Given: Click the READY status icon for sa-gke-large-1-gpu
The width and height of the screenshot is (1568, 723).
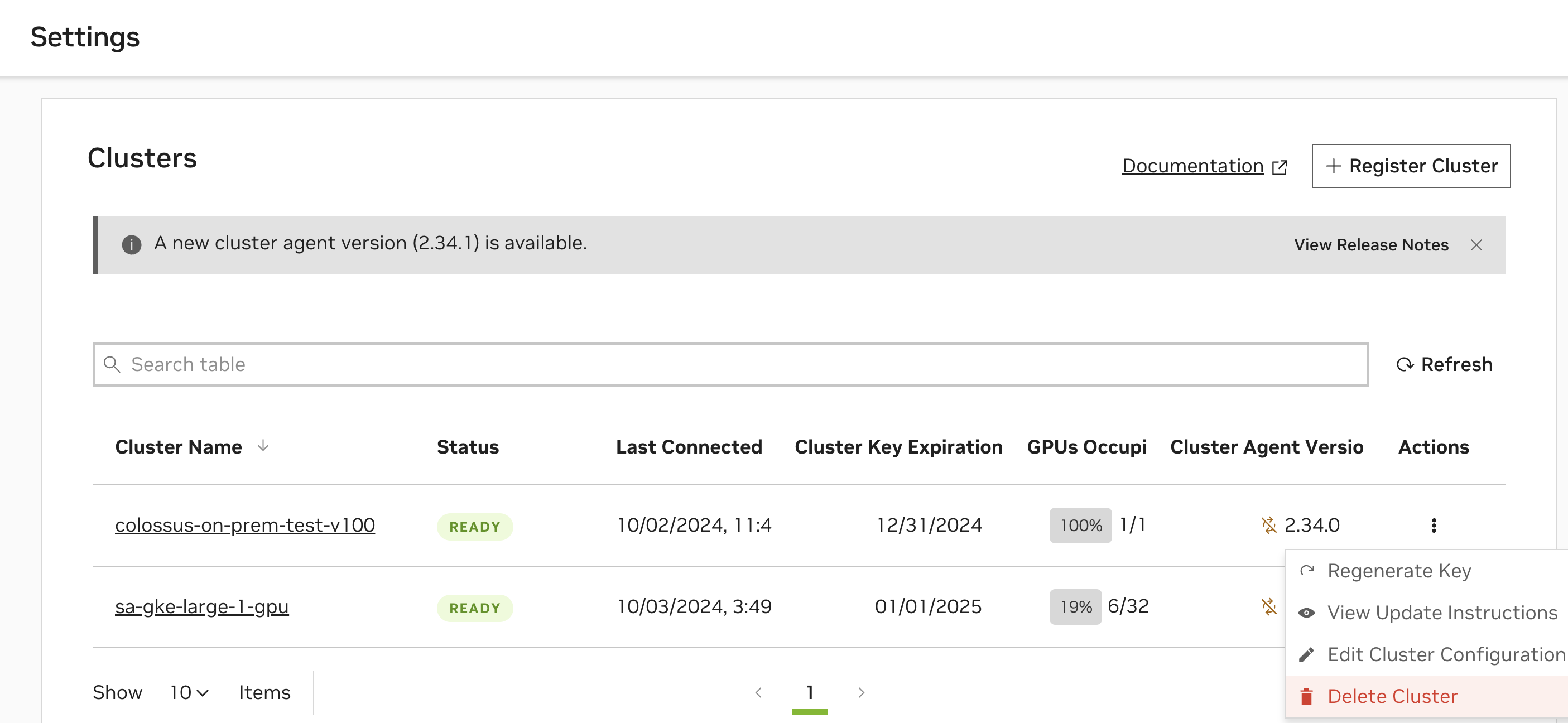Looking at the screenshot, I should (x=475, y=607).
